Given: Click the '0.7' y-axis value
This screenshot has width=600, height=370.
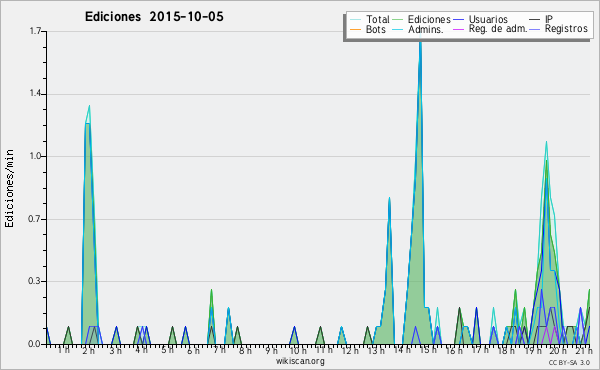Looking at the screenshot, I should [35, 219].
